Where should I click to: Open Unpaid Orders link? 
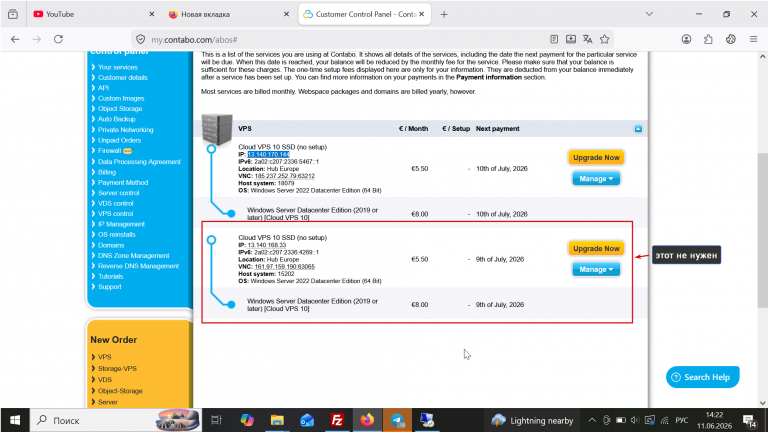click(x=120, y=140)
